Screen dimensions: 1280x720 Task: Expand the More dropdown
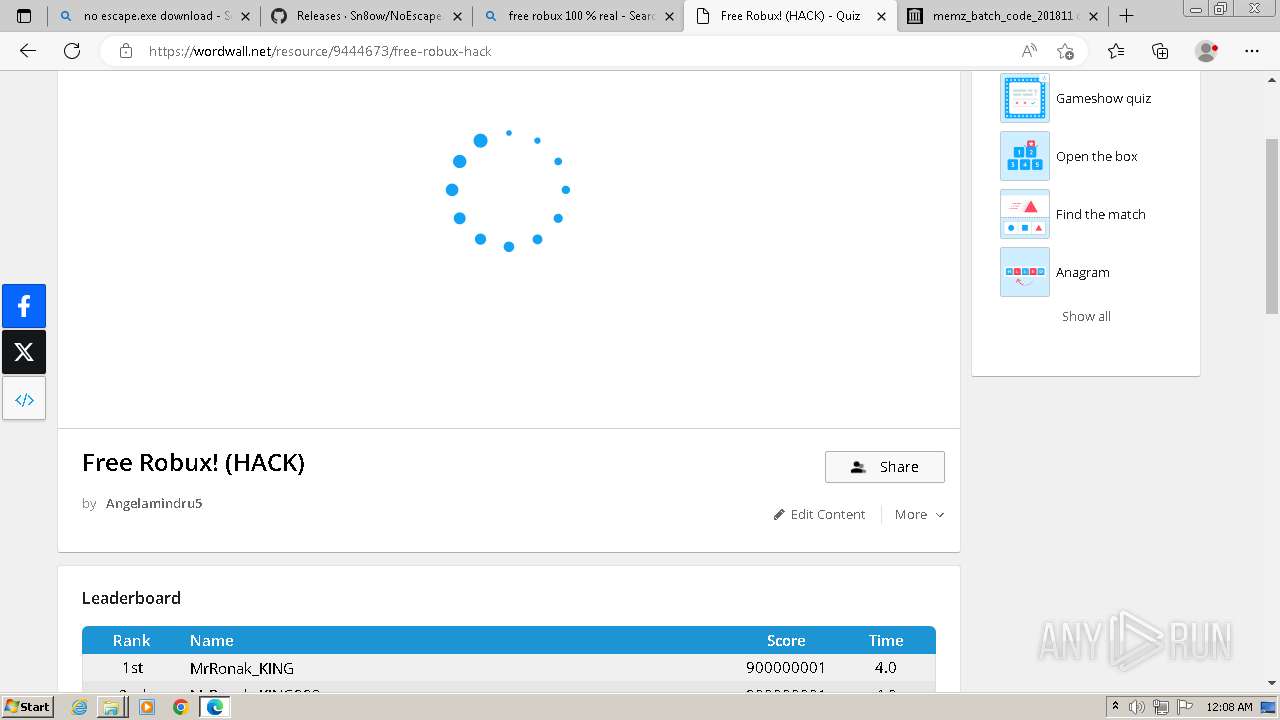point(919,514)
